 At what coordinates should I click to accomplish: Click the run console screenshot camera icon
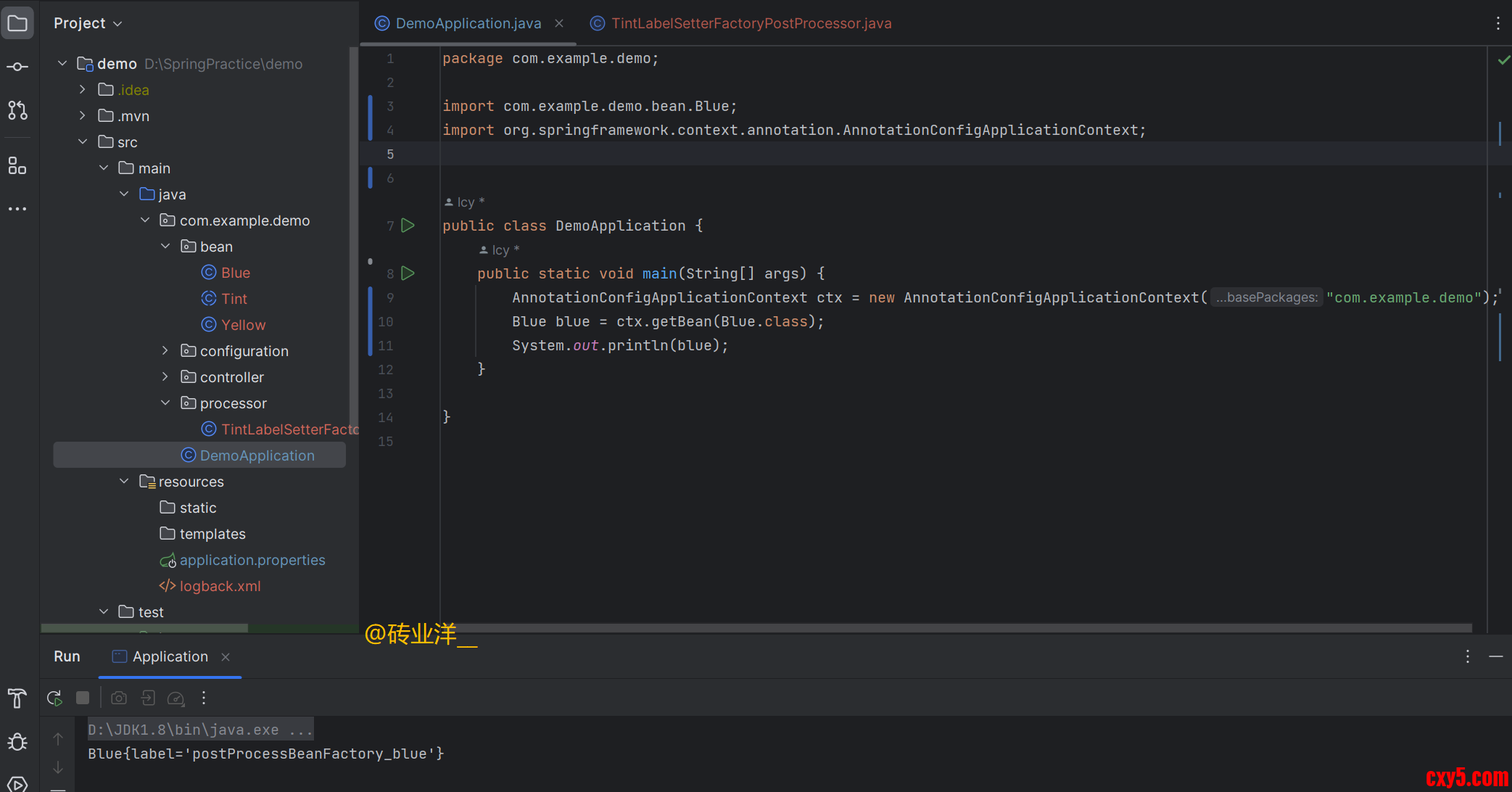(x=119, y=698)
